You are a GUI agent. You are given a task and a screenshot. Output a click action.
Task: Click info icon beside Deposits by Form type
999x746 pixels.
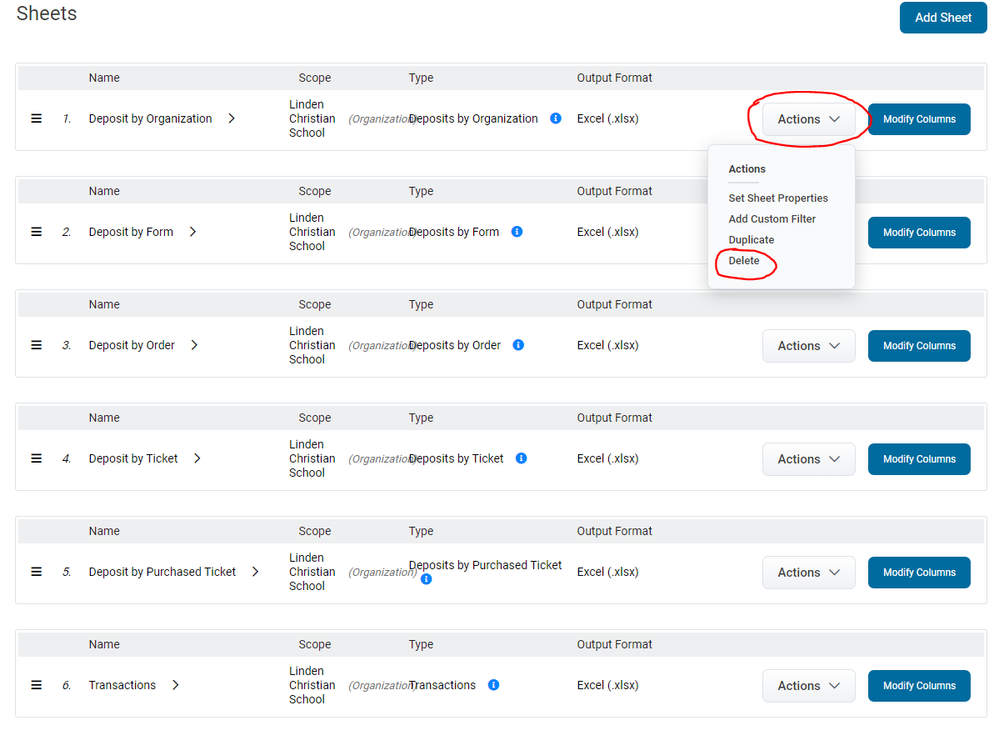click(x=517, y=232)
